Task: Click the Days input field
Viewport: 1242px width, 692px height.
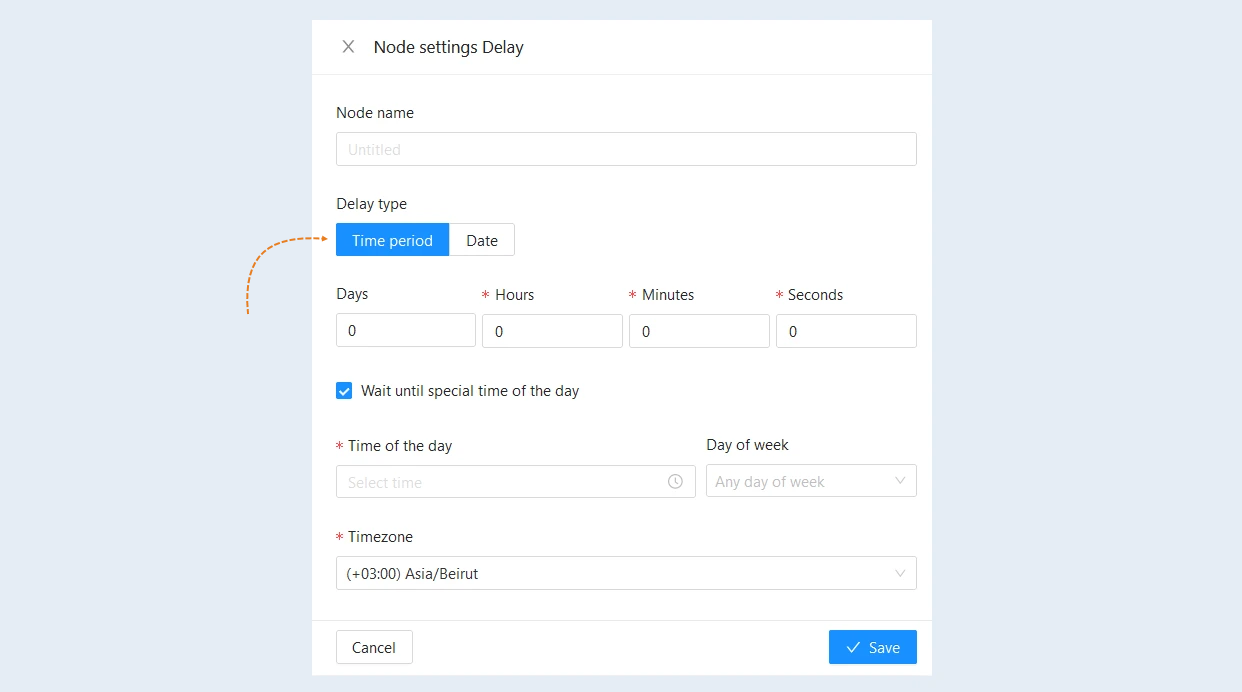Action: (406, 330)
